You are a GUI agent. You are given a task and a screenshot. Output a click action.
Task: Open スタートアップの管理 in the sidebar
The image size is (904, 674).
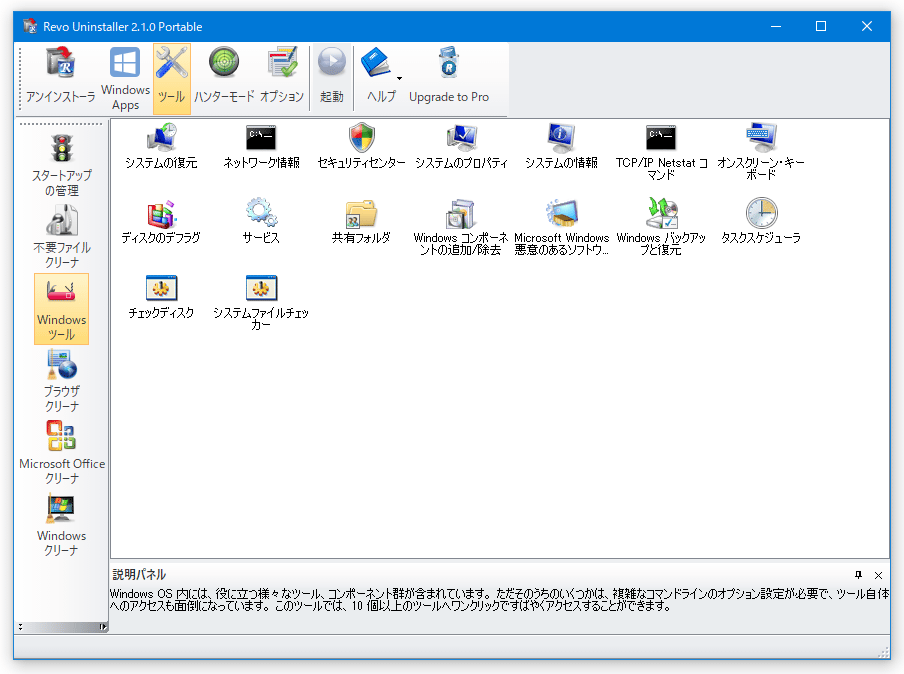(x=62, y=165)
